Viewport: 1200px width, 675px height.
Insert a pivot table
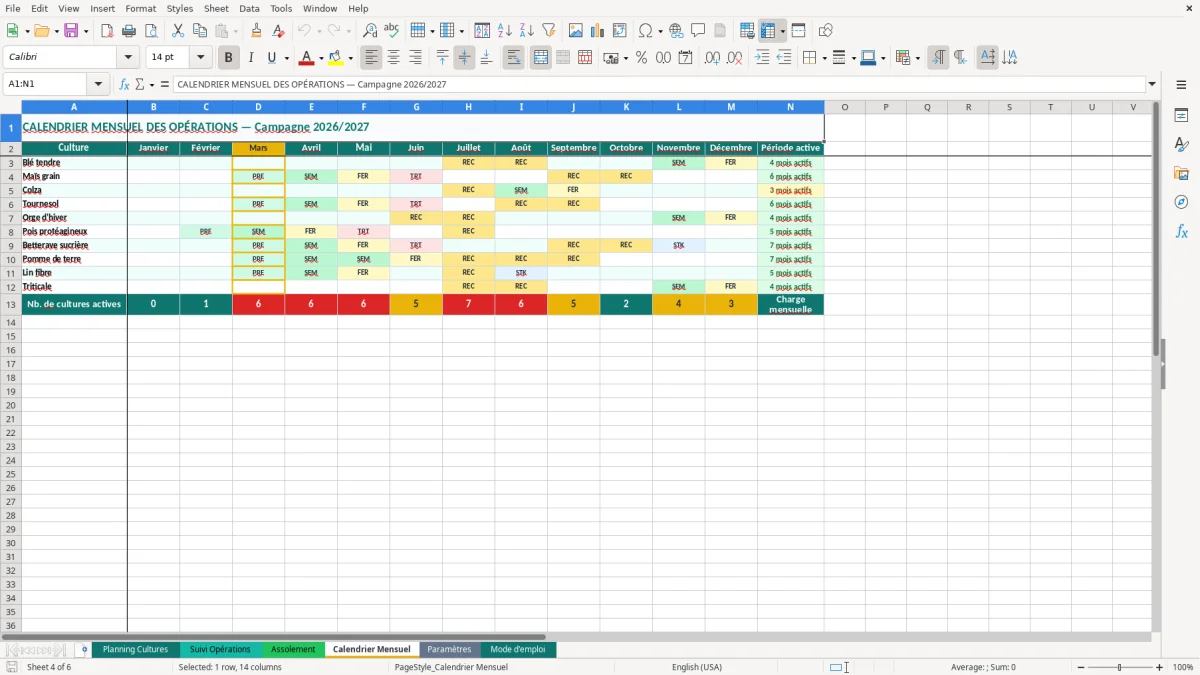(x=620, y=31)
